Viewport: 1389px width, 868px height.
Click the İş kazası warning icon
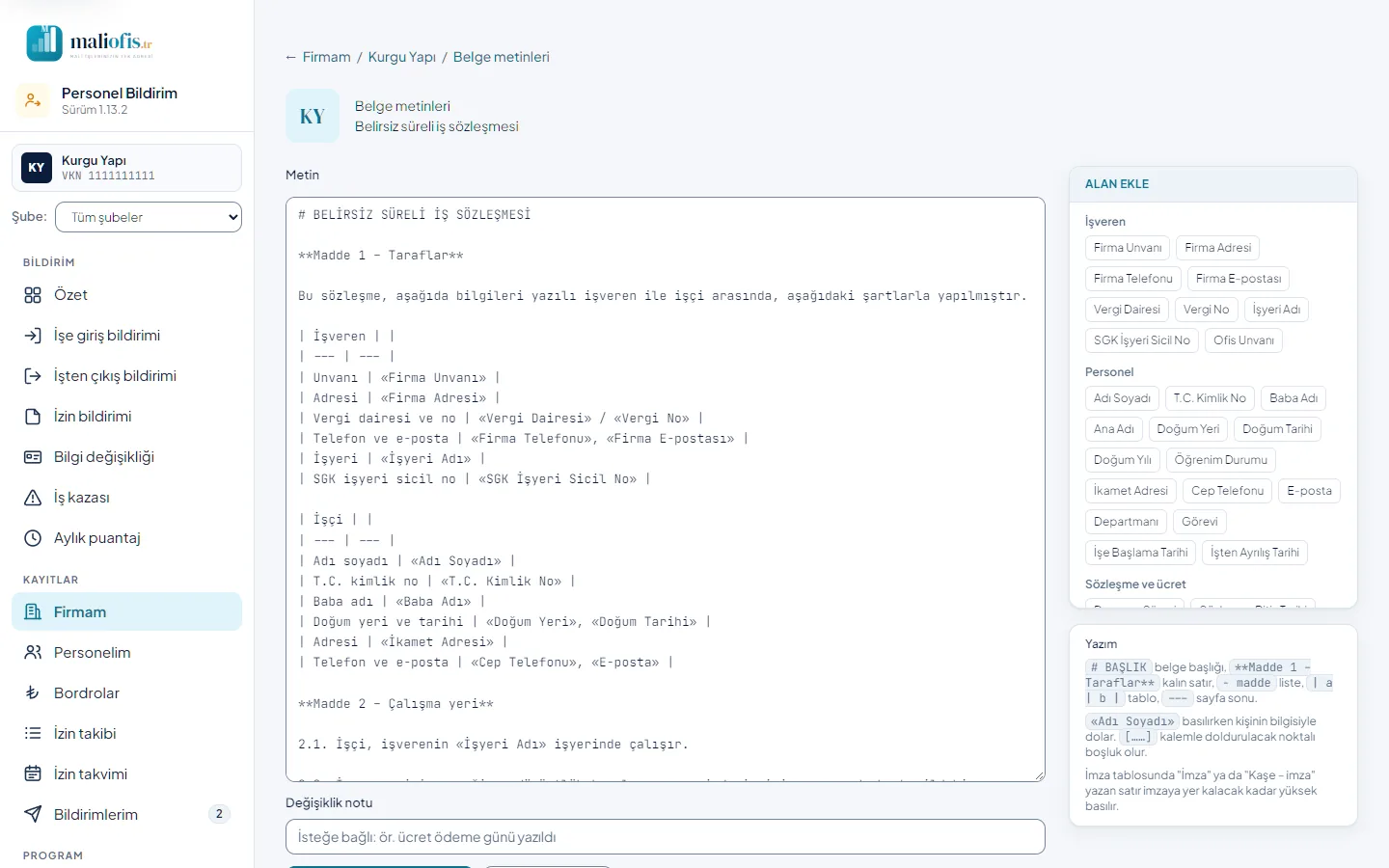point(33,498)
